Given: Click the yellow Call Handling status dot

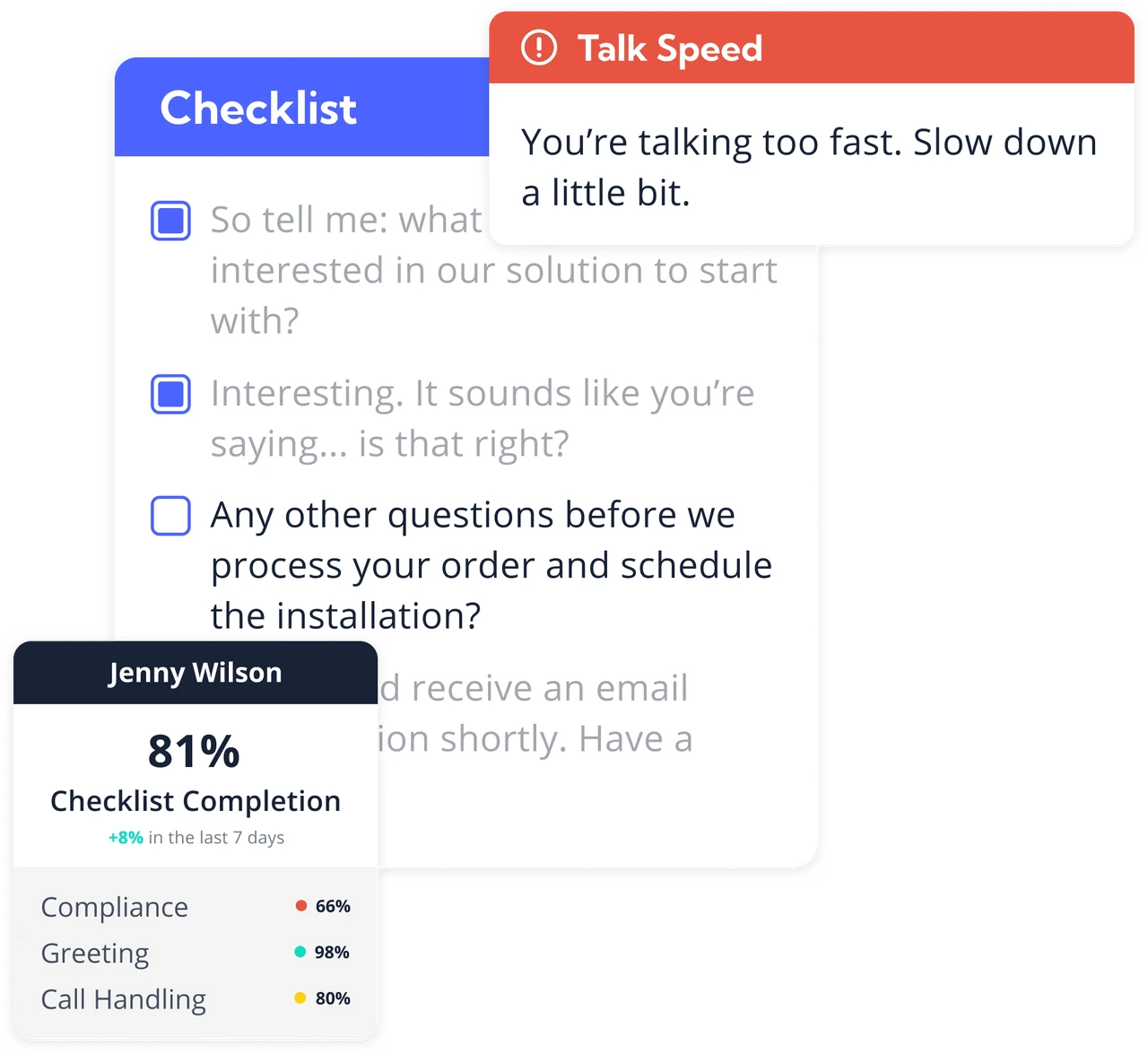Looking at the screenshot, I should (300, 998).
